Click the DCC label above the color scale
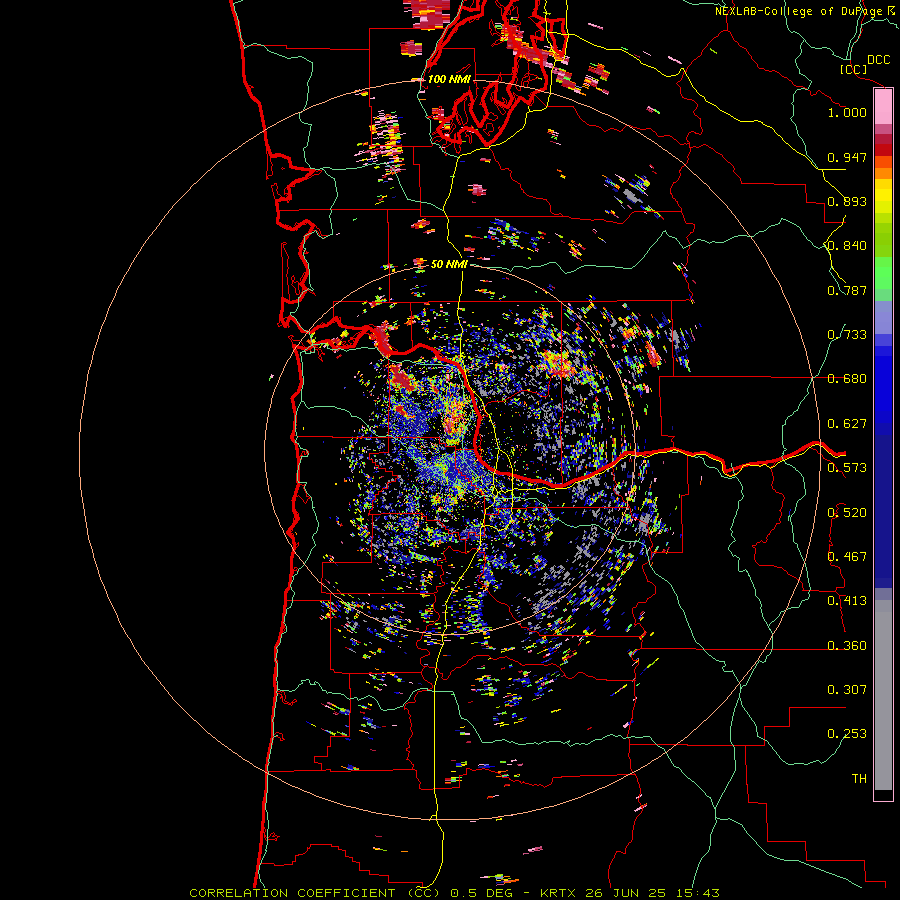Screen dimensions: 900x900 pos(878,60)
